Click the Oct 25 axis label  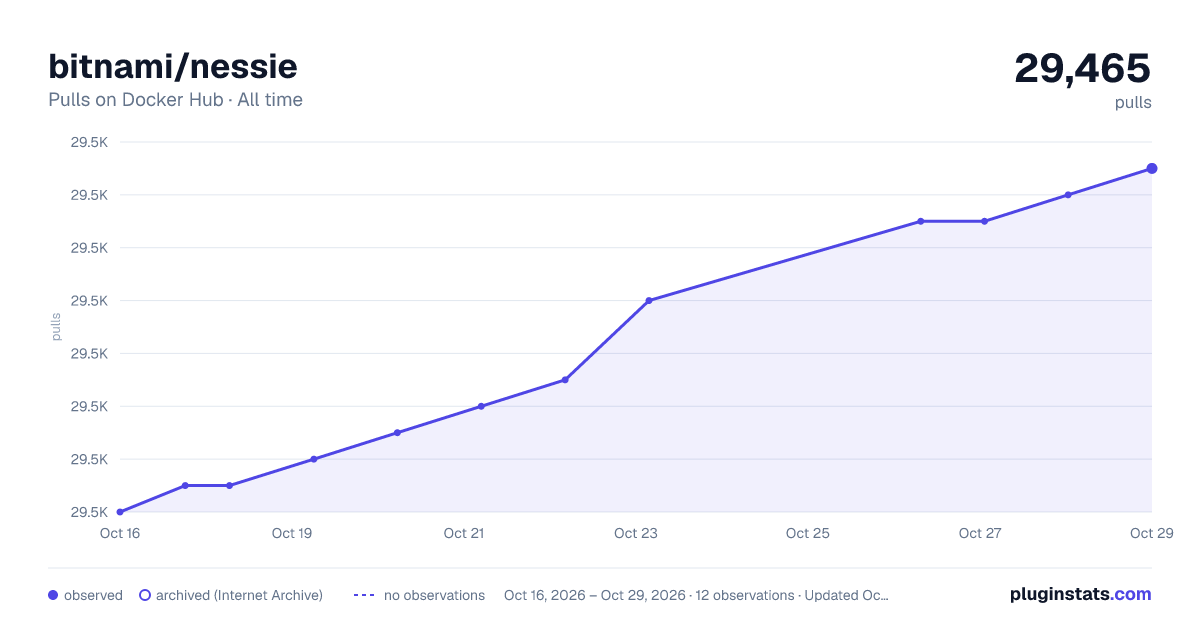pyautogui.click(x=808, y=533)
